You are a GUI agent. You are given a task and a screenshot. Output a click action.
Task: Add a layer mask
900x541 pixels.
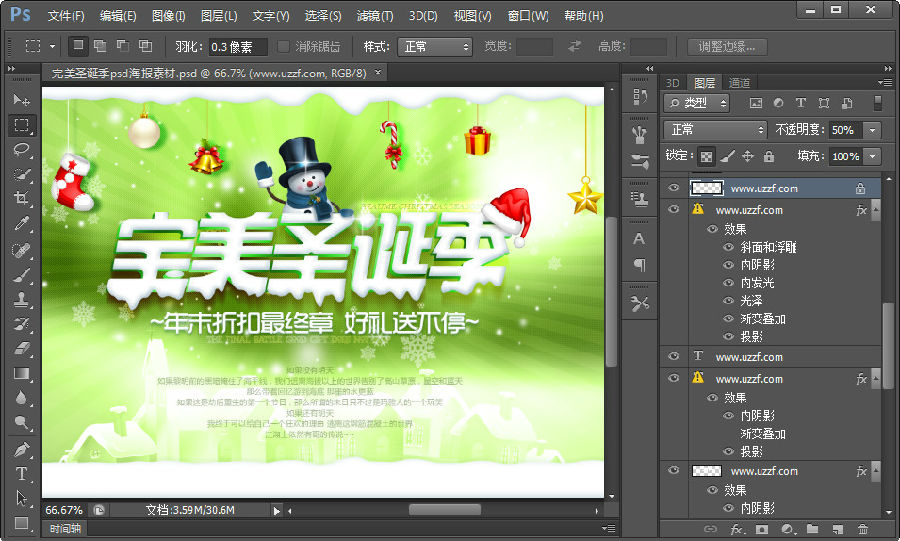pyautogui.click(x=762, y=529)
